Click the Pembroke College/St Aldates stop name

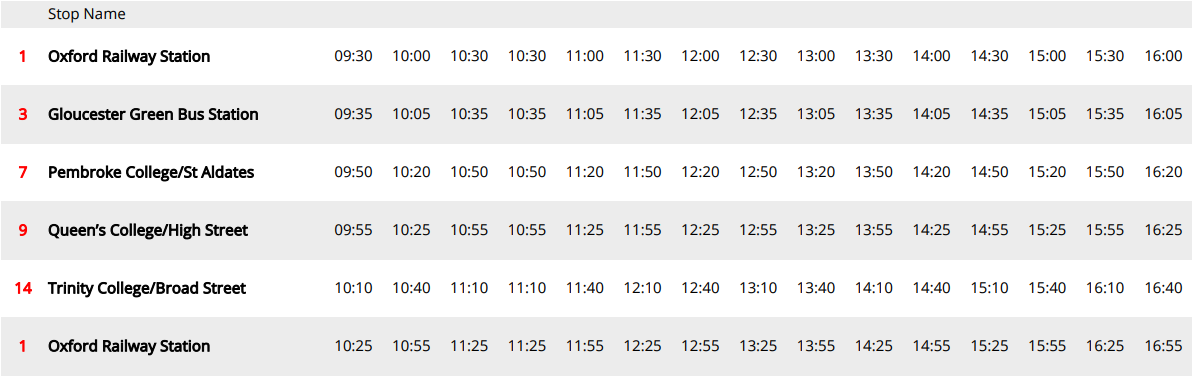[151, 172]
